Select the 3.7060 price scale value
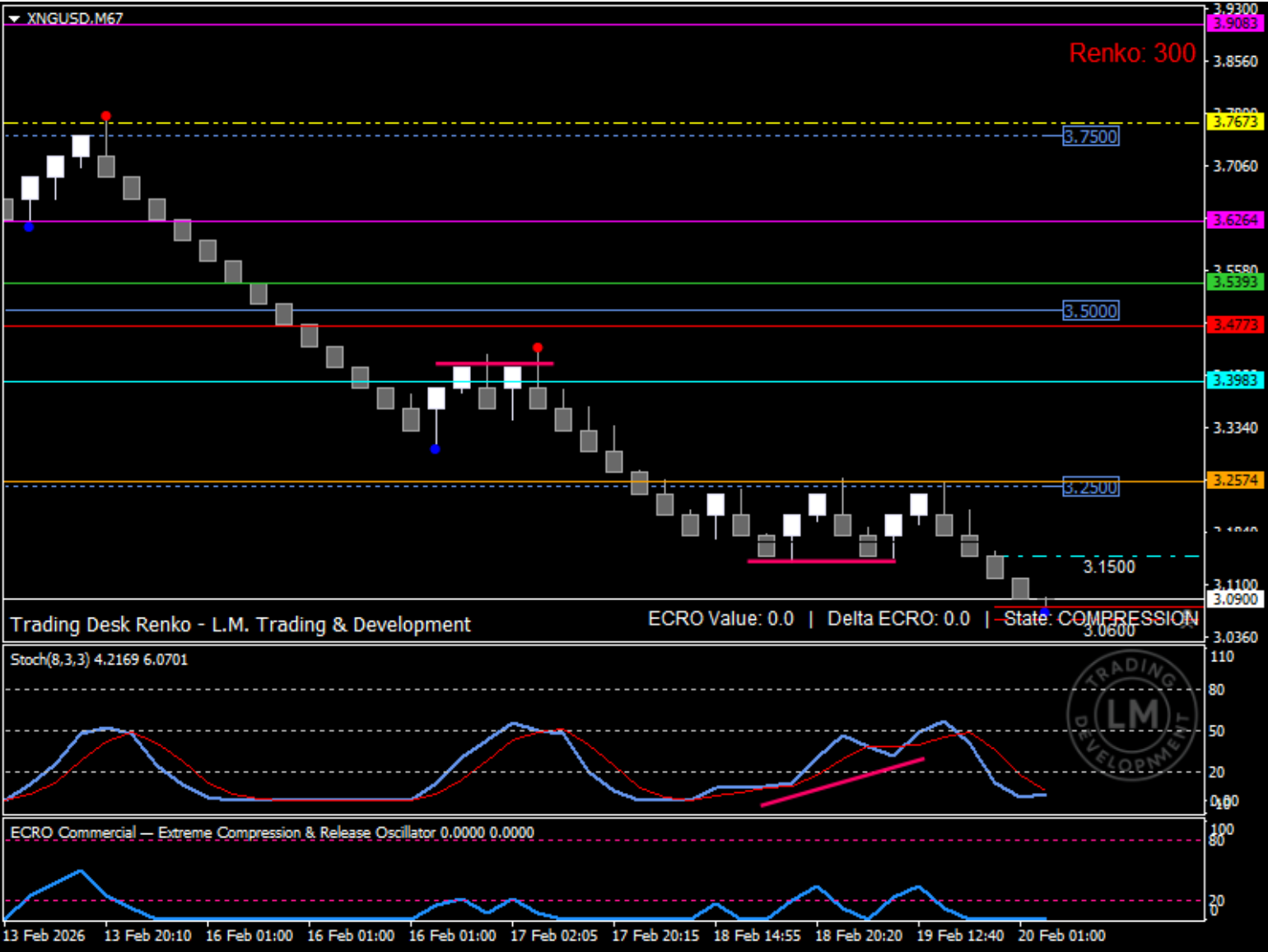The image size is (1268, 952). click(x=1236, y=166)
